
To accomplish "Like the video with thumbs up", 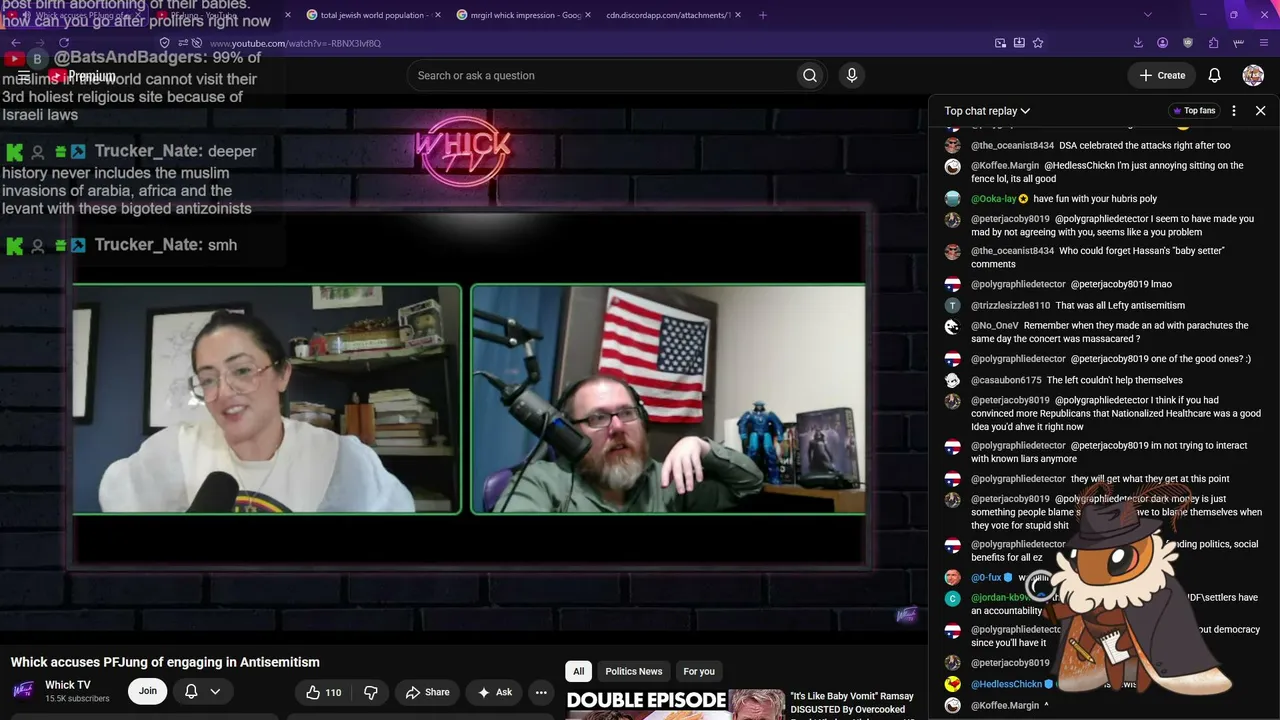I will [x=324, y=692].
